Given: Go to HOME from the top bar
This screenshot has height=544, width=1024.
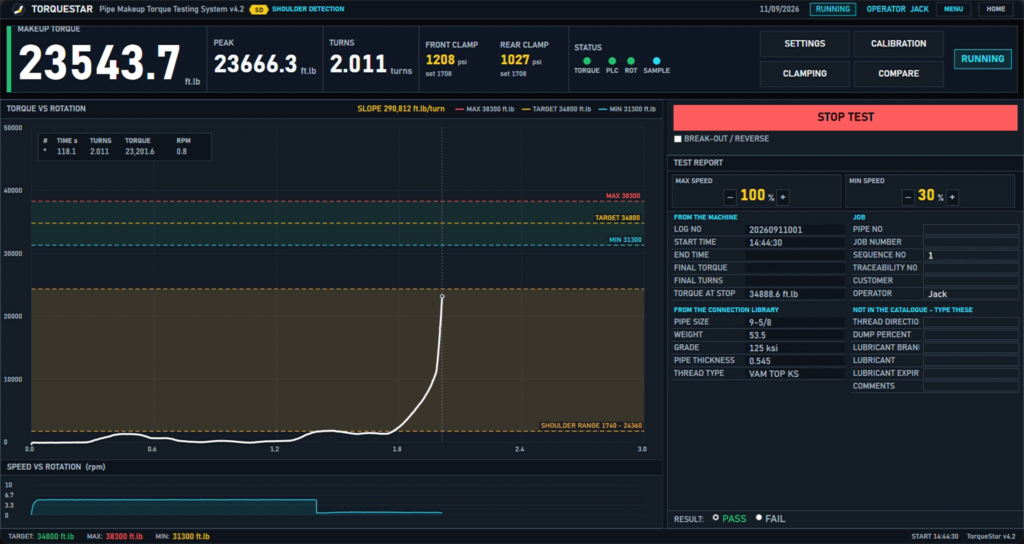Looking at the screenshot, I should click(x=996, y=9).
